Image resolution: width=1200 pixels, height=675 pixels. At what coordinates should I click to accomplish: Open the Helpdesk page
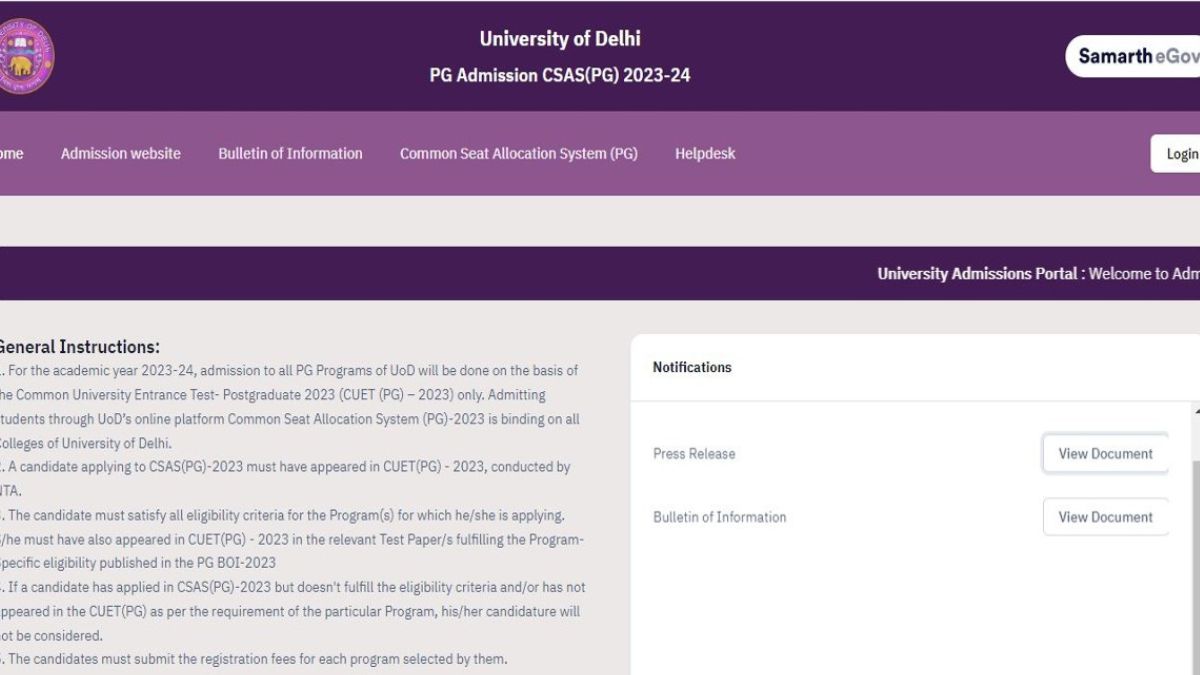point(704,153)
